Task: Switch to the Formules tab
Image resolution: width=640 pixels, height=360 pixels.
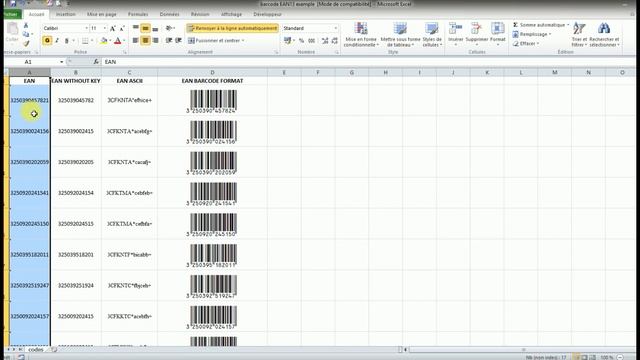Action: [138, 14]
